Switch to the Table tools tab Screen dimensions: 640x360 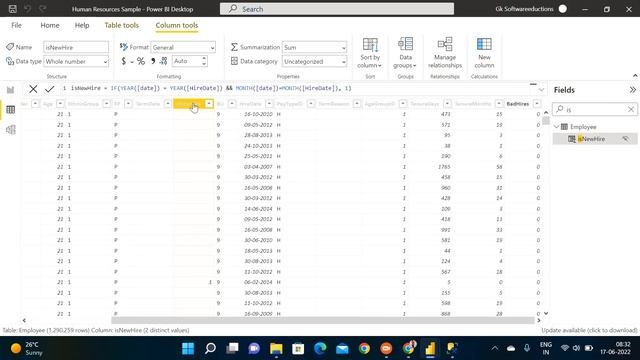pos(122,25)
